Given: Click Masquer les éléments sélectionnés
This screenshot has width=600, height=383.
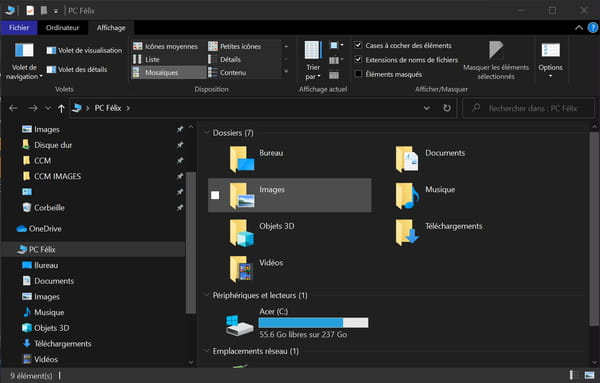Looking at the screenshot, I should tap(496, 61).
